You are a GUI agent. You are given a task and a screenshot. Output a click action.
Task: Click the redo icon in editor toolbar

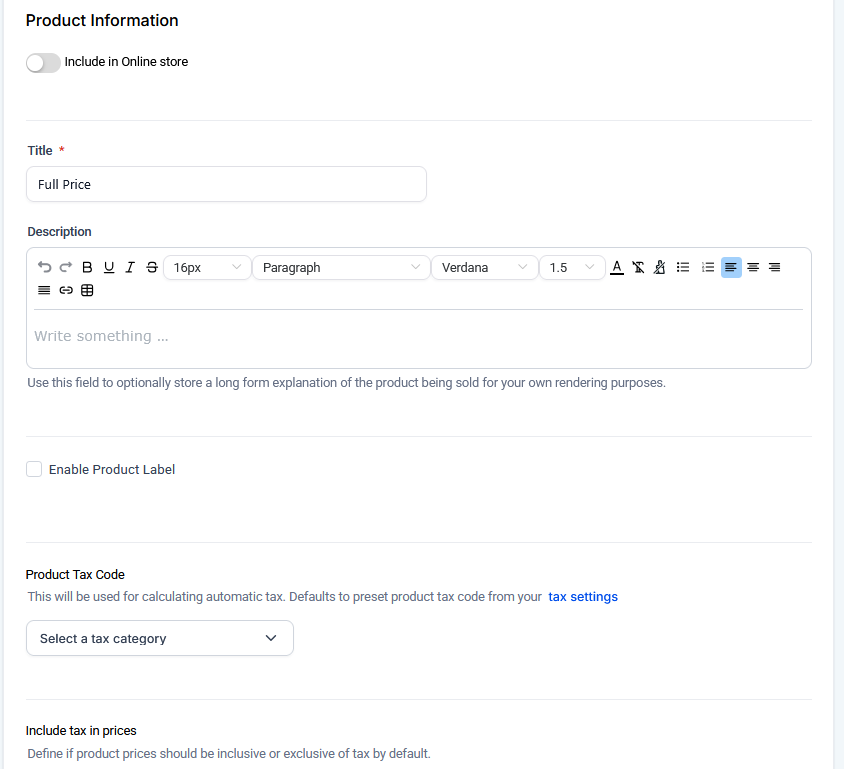pos(66,267)
